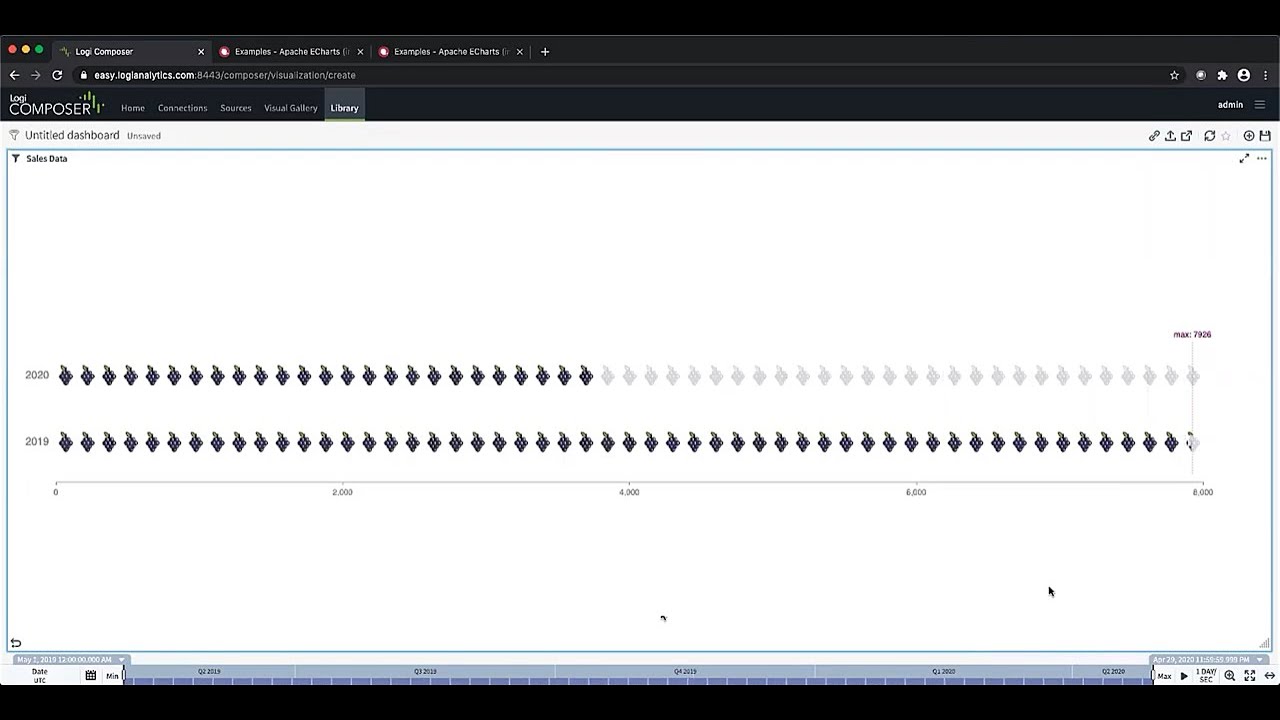The image size is (1280, 720).
Task: Go to the Home nav item
Action: coord(133,108)
